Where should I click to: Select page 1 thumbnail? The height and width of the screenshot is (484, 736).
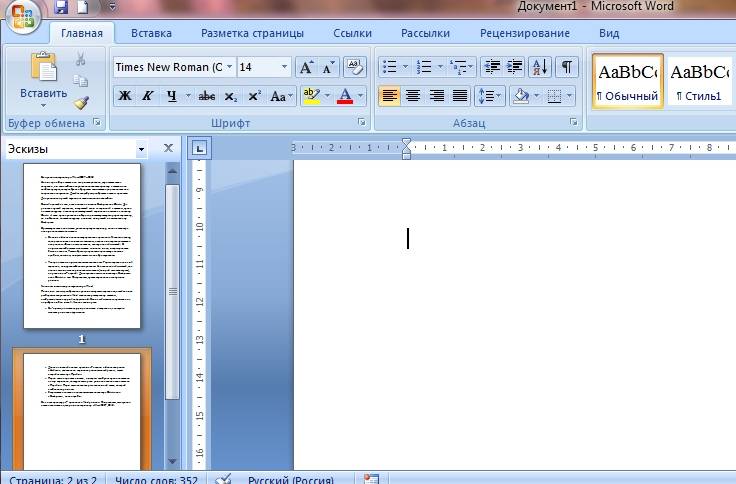click(x=82, y=246)
